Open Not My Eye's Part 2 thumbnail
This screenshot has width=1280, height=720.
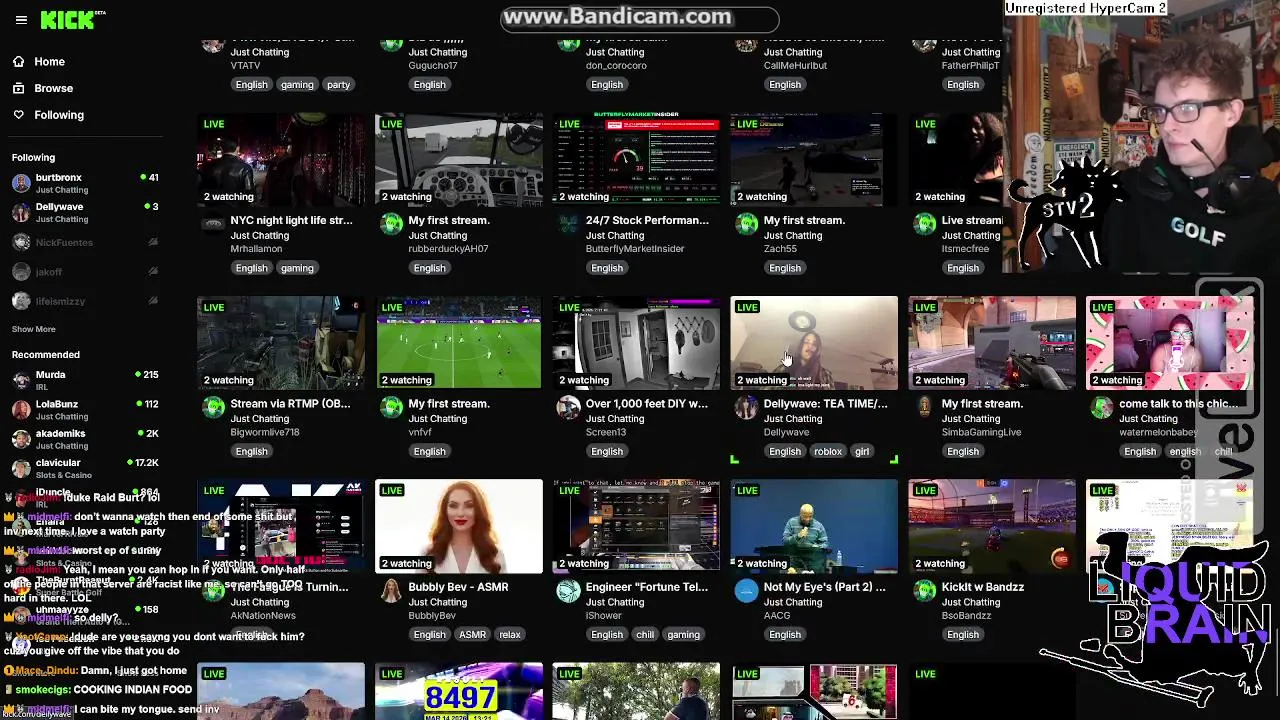(x=814, y=526)
